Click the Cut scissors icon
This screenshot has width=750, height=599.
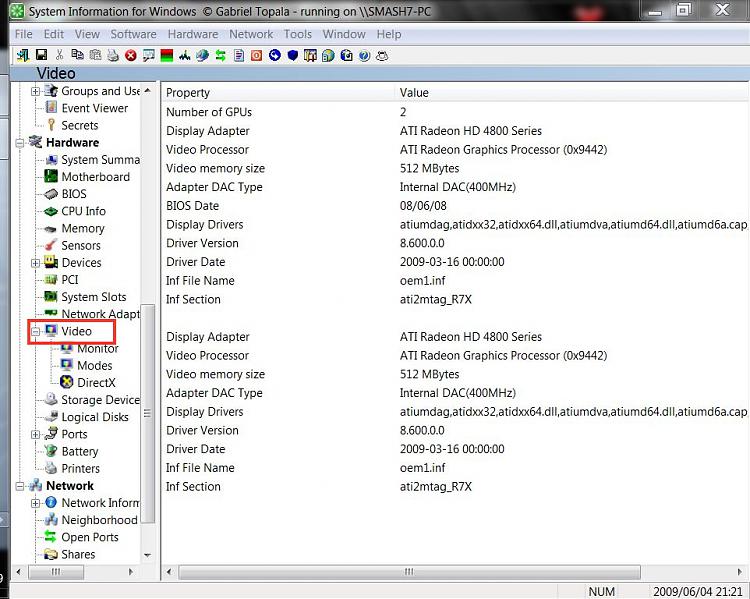point(59,55)
